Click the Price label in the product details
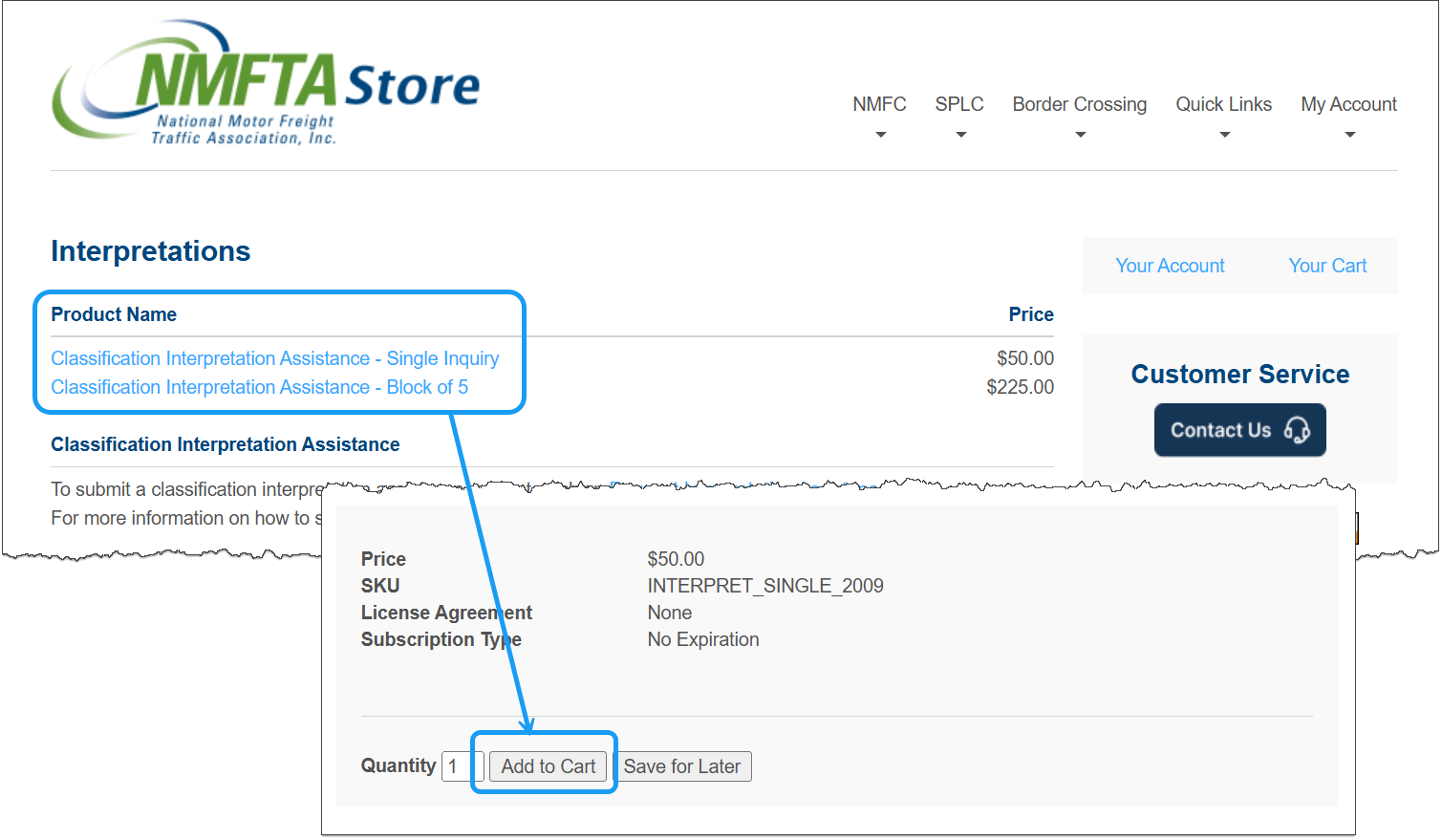This screenshot has width=1442, height=840. click(383, 559)
